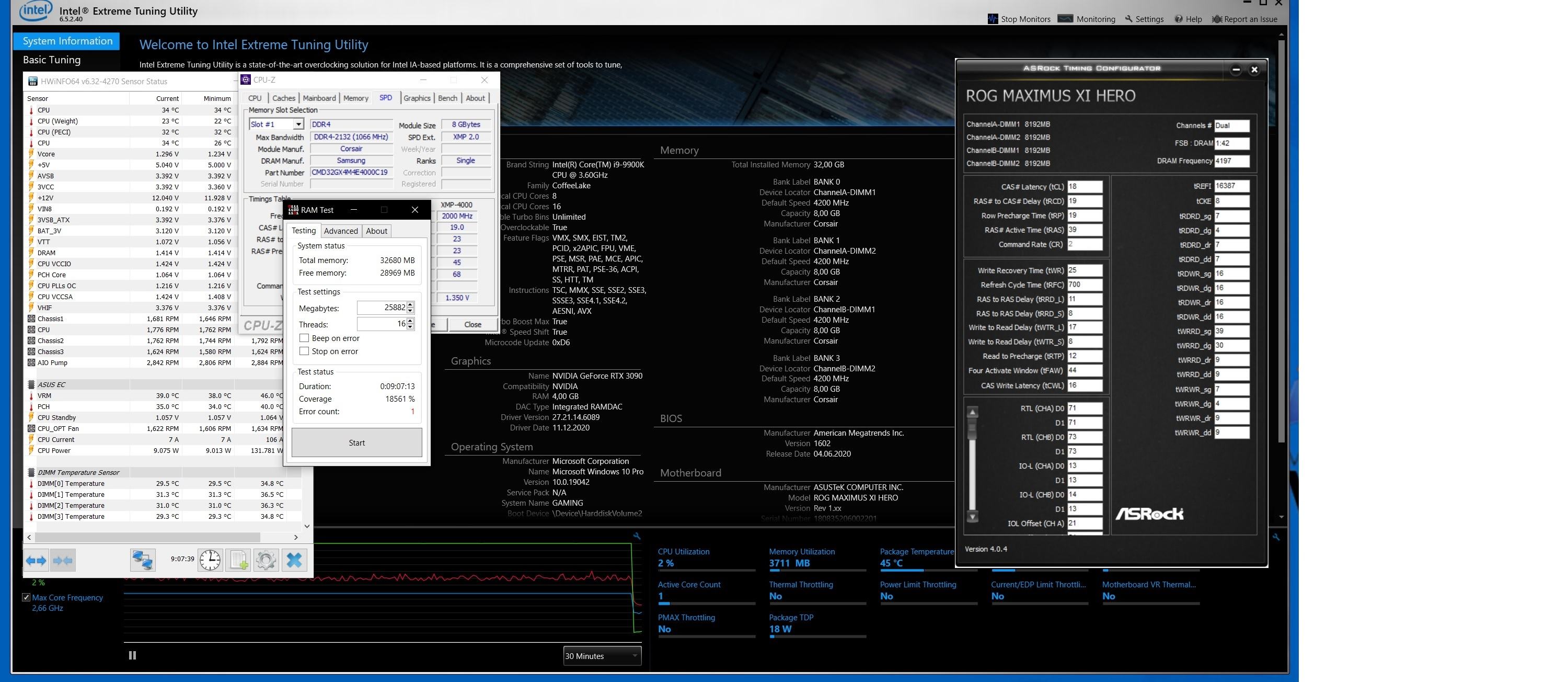The image size is (1568, 682).
Task: Click the down arrow of ASRock RTL list scrollbar
Action: pyautogui.click(x=973, y=517)
